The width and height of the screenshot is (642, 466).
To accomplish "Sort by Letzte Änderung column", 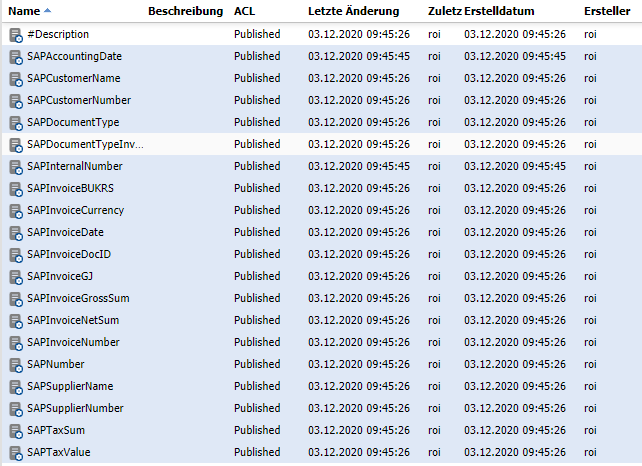I will 353,11.
